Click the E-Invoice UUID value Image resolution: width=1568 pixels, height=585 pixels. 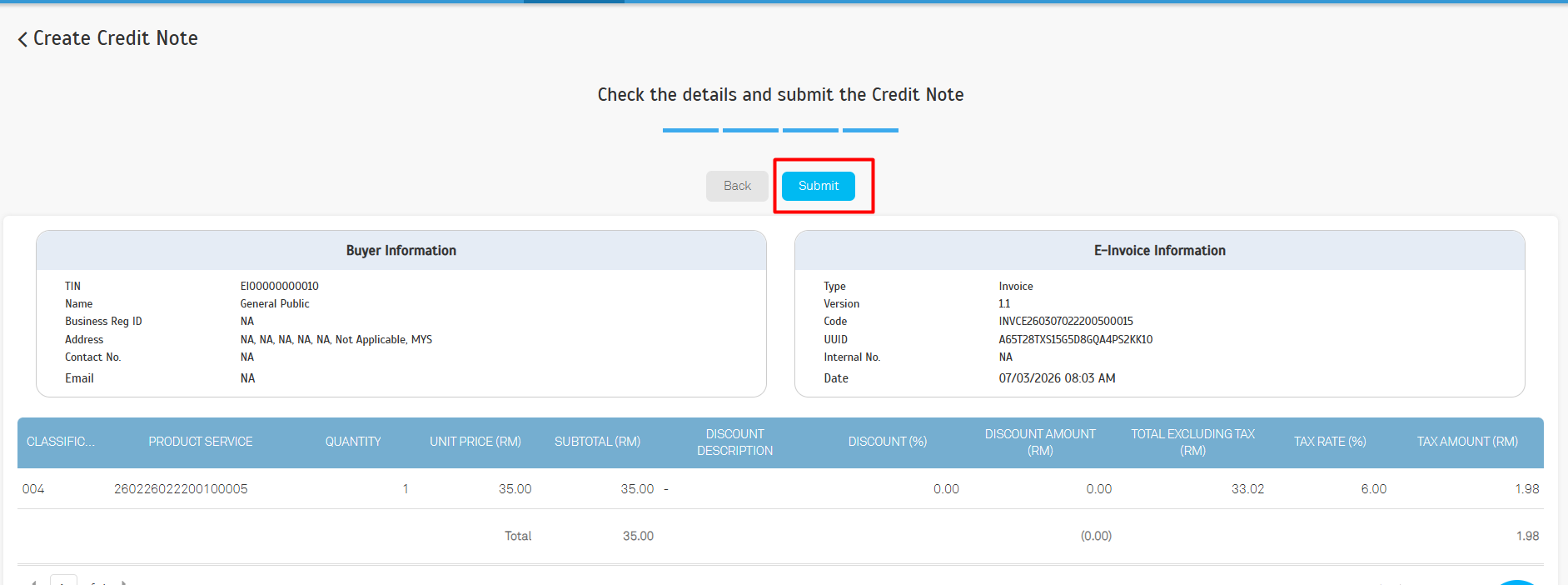pyautogui.click(x=1075, y=339)
